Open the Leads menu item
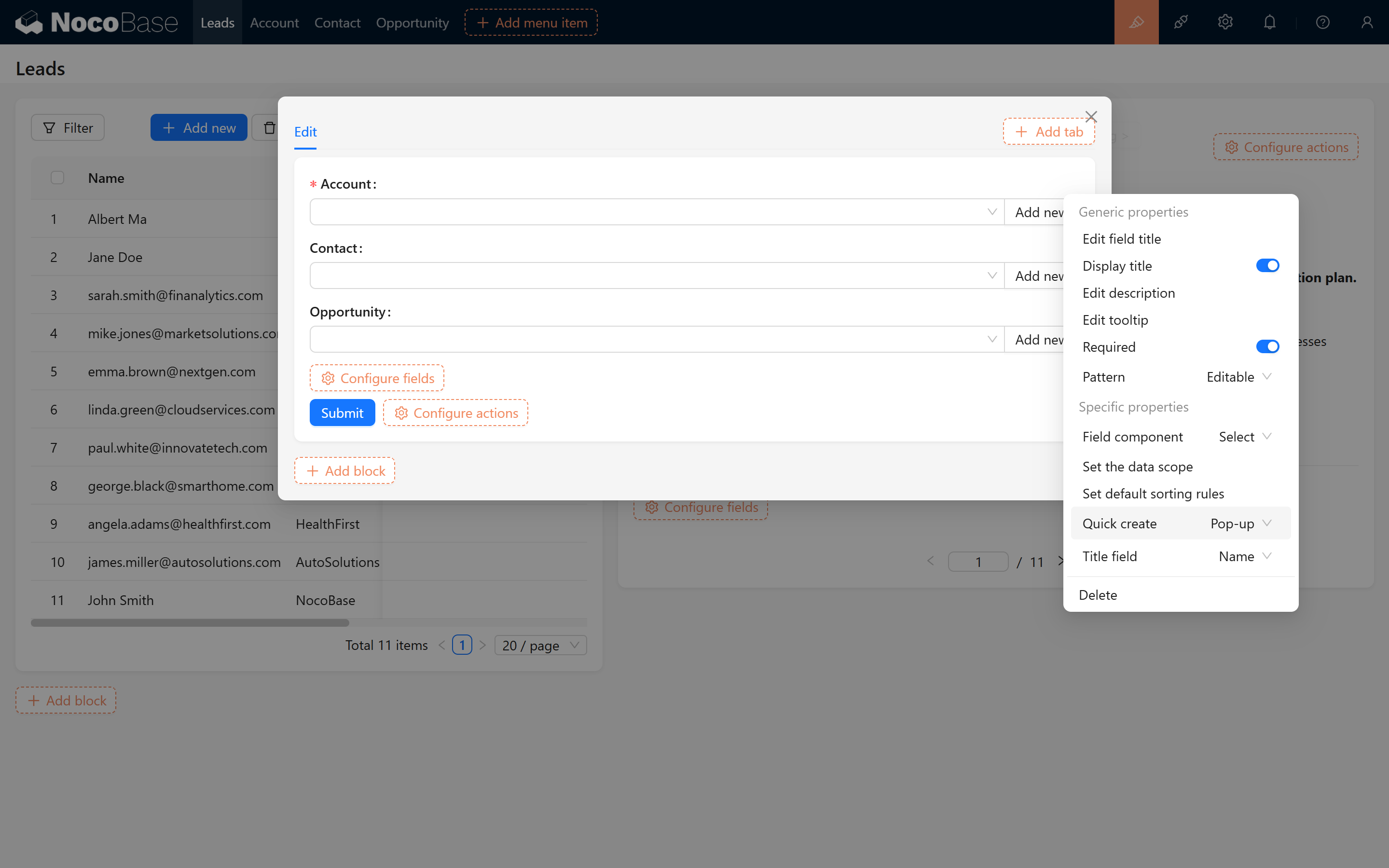1389x868 pixels. pyautogui.click(x=218, y=22)
